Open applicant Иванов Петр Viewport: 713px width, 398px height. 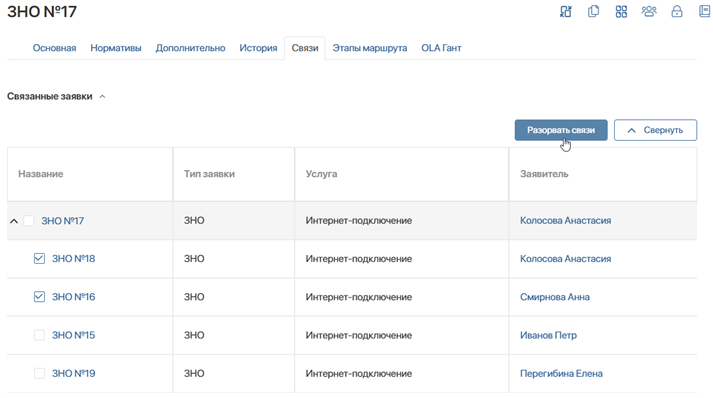(x=548, y=335)
